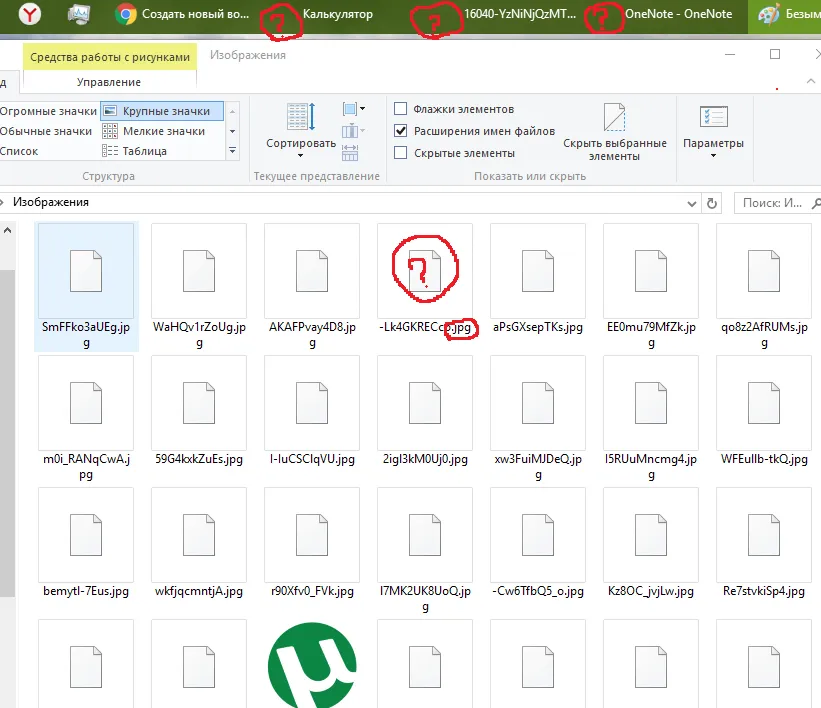This screenshot has height=708, width=821.
Task: Select file SmFFko3aUEg.jpg
Action: (86, 286)
